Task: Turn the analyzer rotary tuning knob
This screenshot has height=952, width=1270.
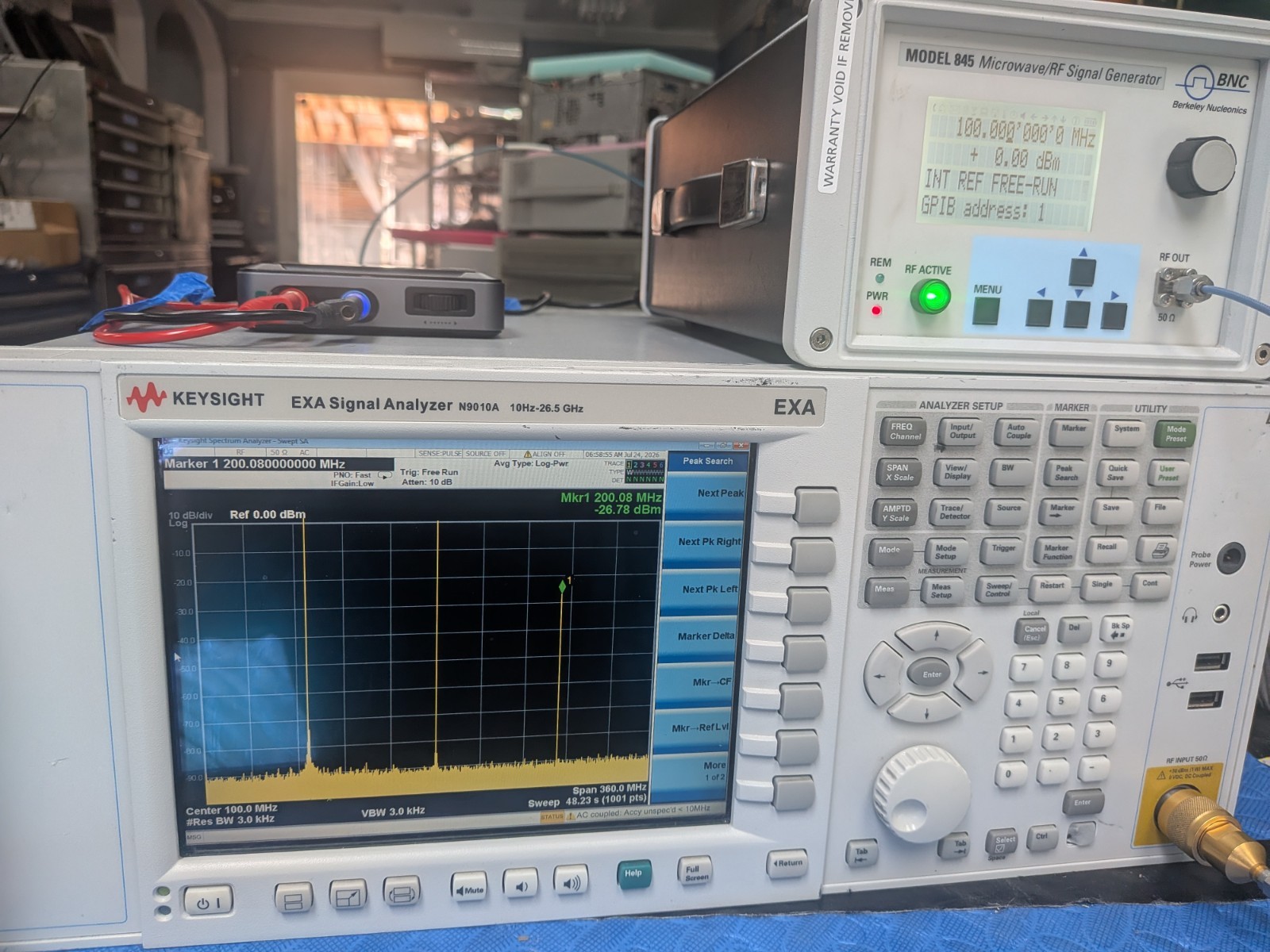Action: (921, 793)
